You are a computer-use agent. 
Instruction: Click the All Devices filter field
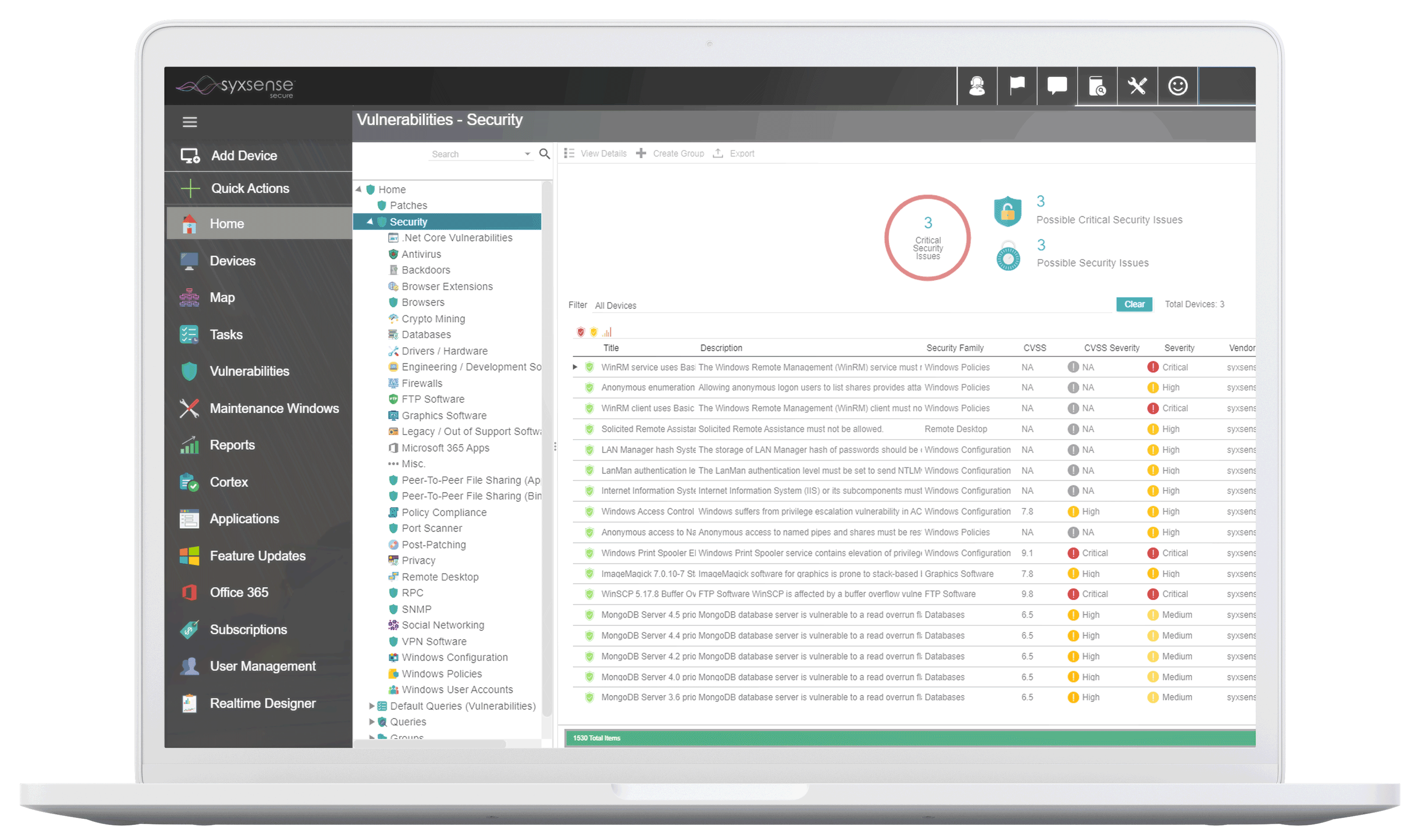pyautogui.click(x=852, y=306)
